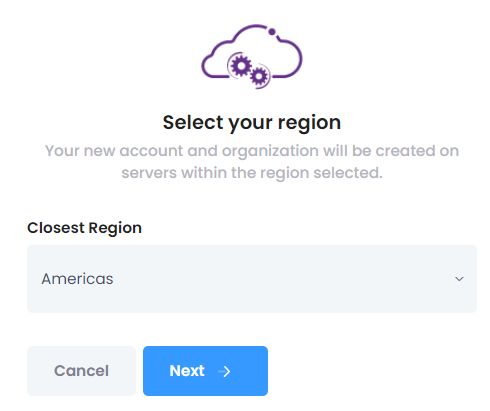Click the small dot on top of the cloud

click(x=272, y=32)
